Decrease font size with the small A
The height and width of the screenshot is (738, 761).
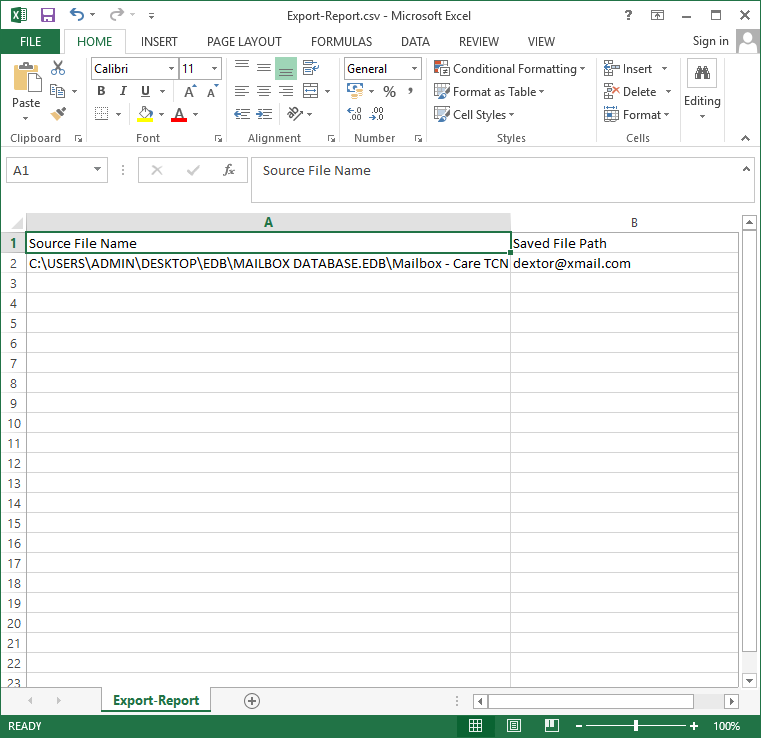pos(213,91)
